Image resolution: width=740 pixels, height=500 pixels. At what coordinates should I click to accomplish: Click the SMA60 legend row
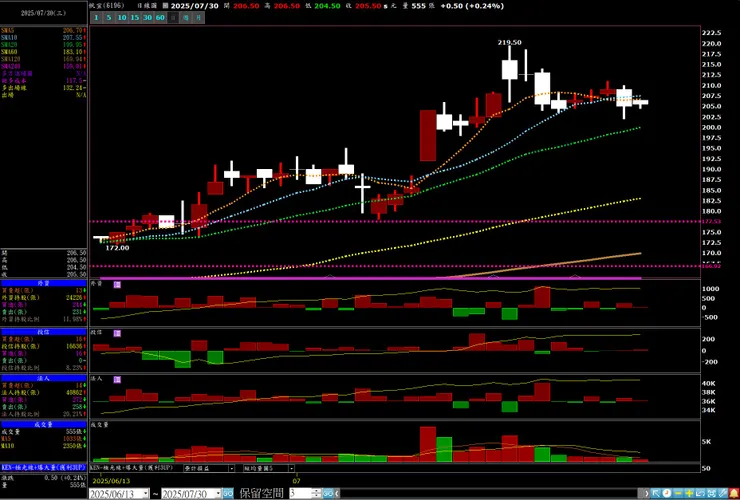43,52
